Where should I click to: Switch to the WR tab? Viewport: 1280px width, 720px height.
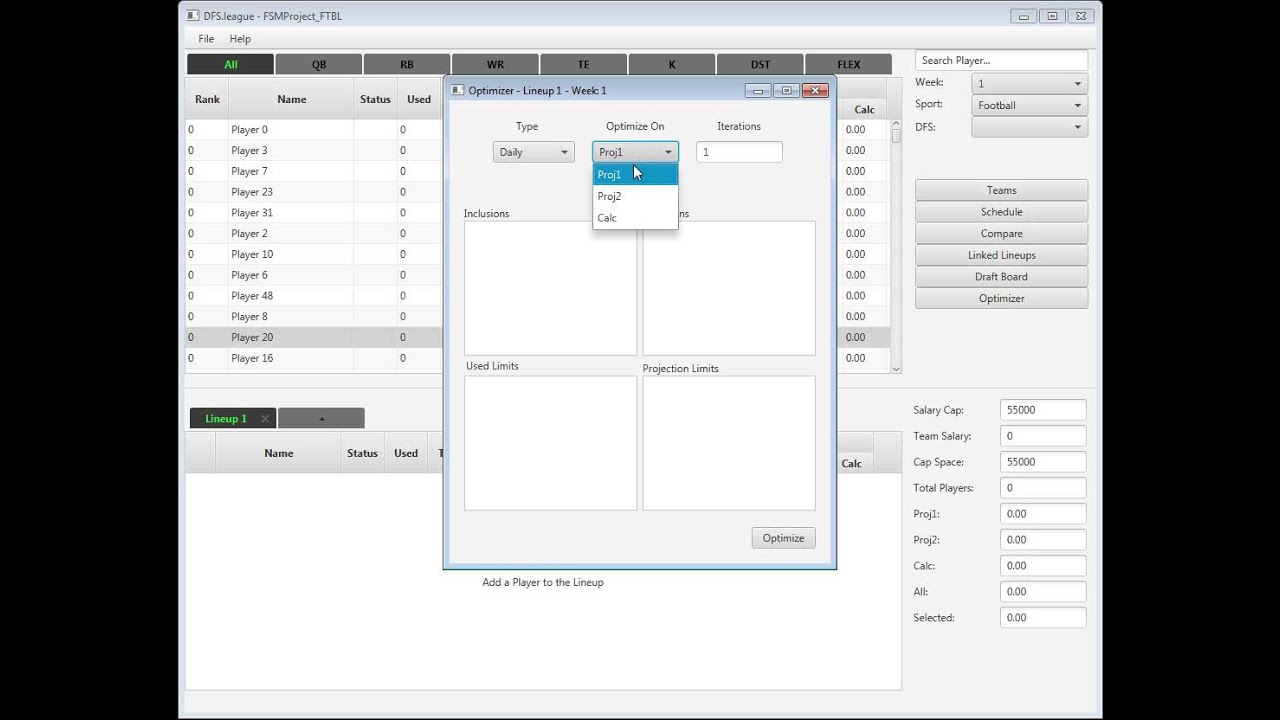[x=495, y=64]
